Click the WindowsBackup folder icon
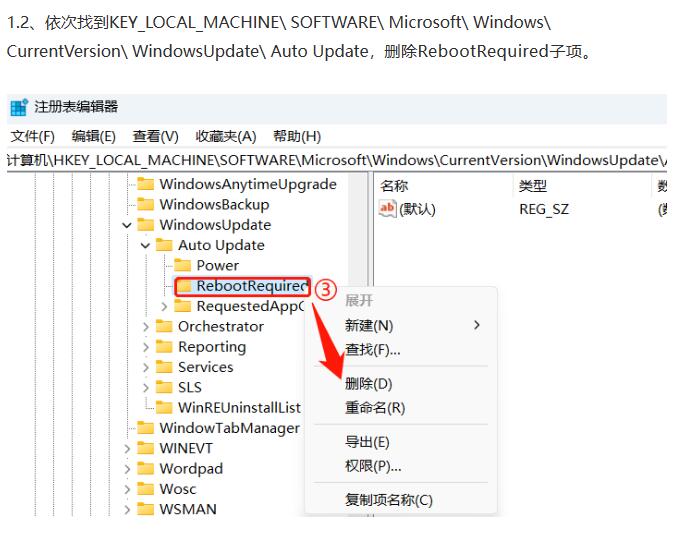The image size is (683, 535). click(146, 204)
